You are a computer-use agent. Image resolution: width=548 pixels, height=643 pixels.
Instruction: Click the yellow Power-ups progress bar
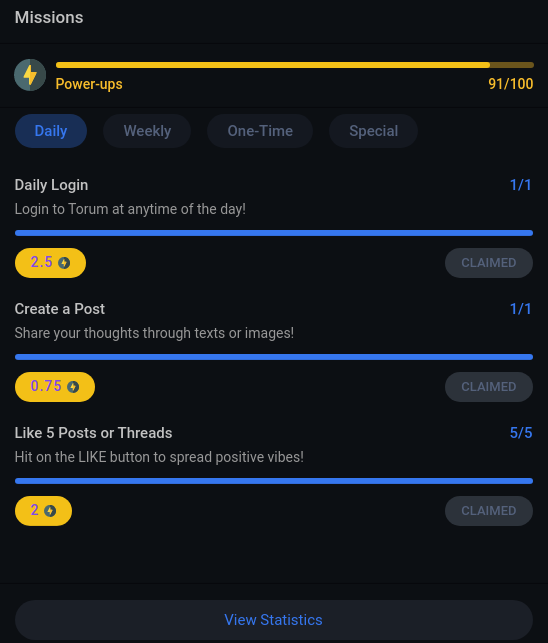click(x=295, y=65)
